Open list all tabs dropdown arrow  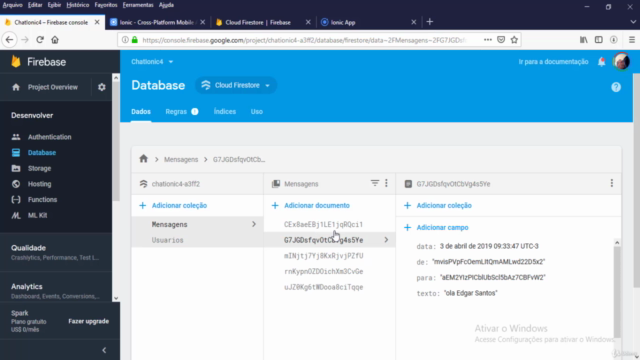632,22
